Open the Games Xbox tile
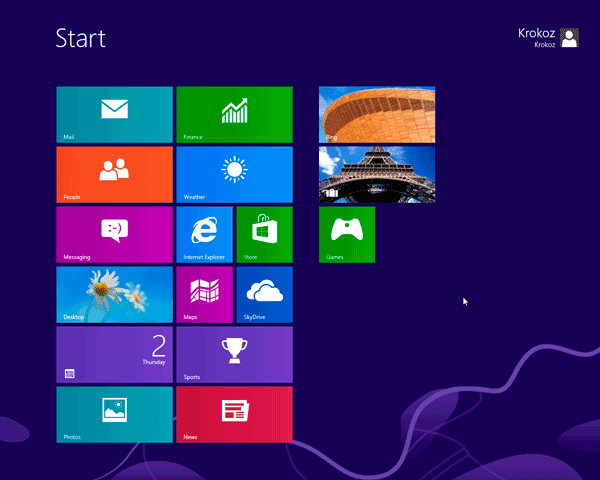This screenshot has height=480, width=600. (347, 235)
